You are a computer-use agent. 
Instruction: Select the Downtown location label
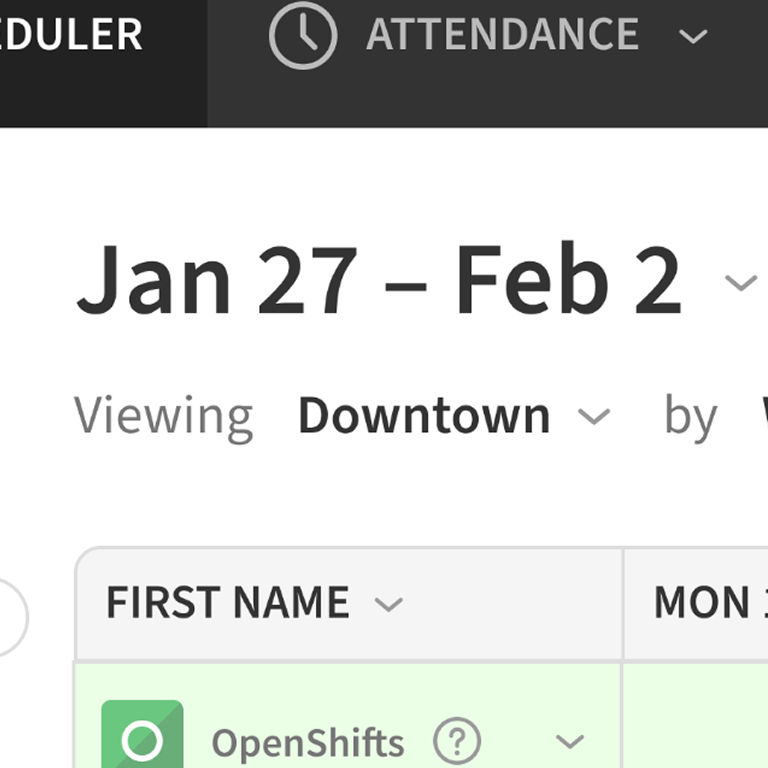coord(424,416)
